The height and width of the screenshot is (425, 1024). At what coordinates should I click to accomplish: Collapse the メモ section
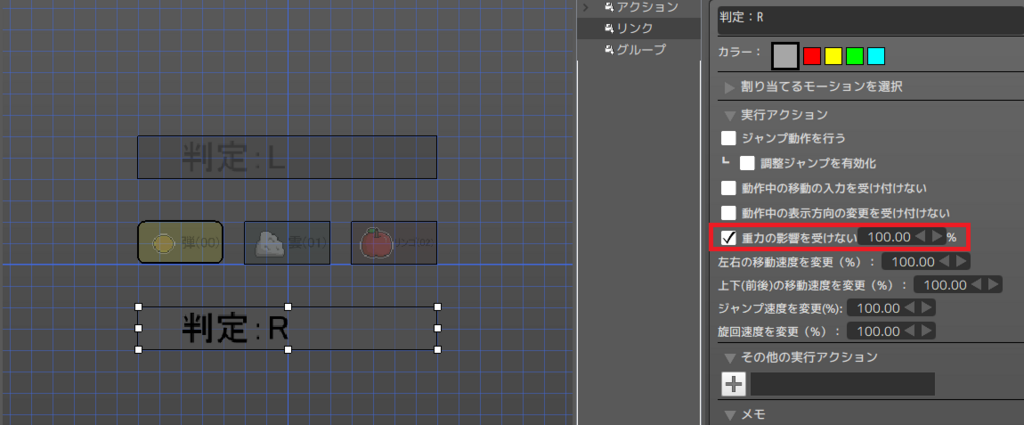729,415
